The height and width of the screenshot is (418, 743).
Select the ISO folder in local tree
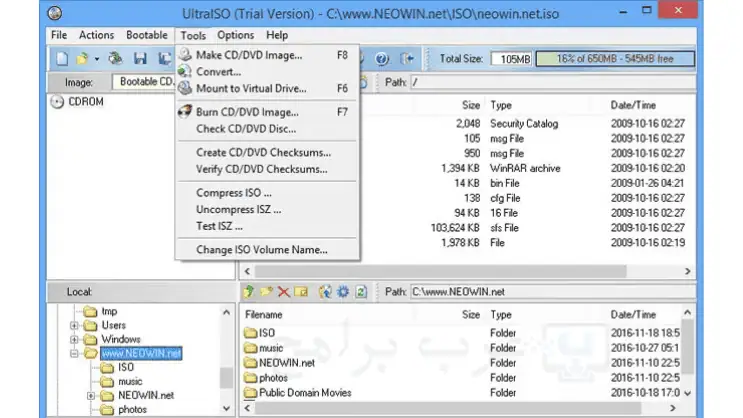(126, 367)
